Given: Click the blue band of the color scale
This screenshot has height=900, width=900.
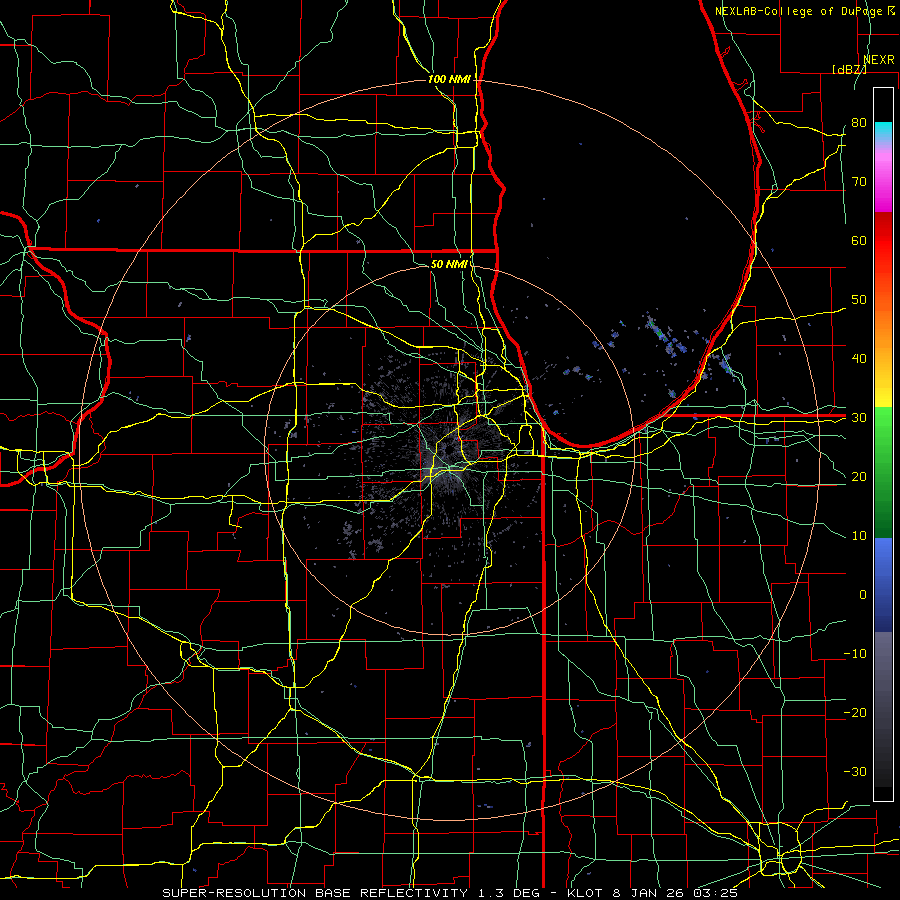Looking at the screenshot, I should pos(883,584).
